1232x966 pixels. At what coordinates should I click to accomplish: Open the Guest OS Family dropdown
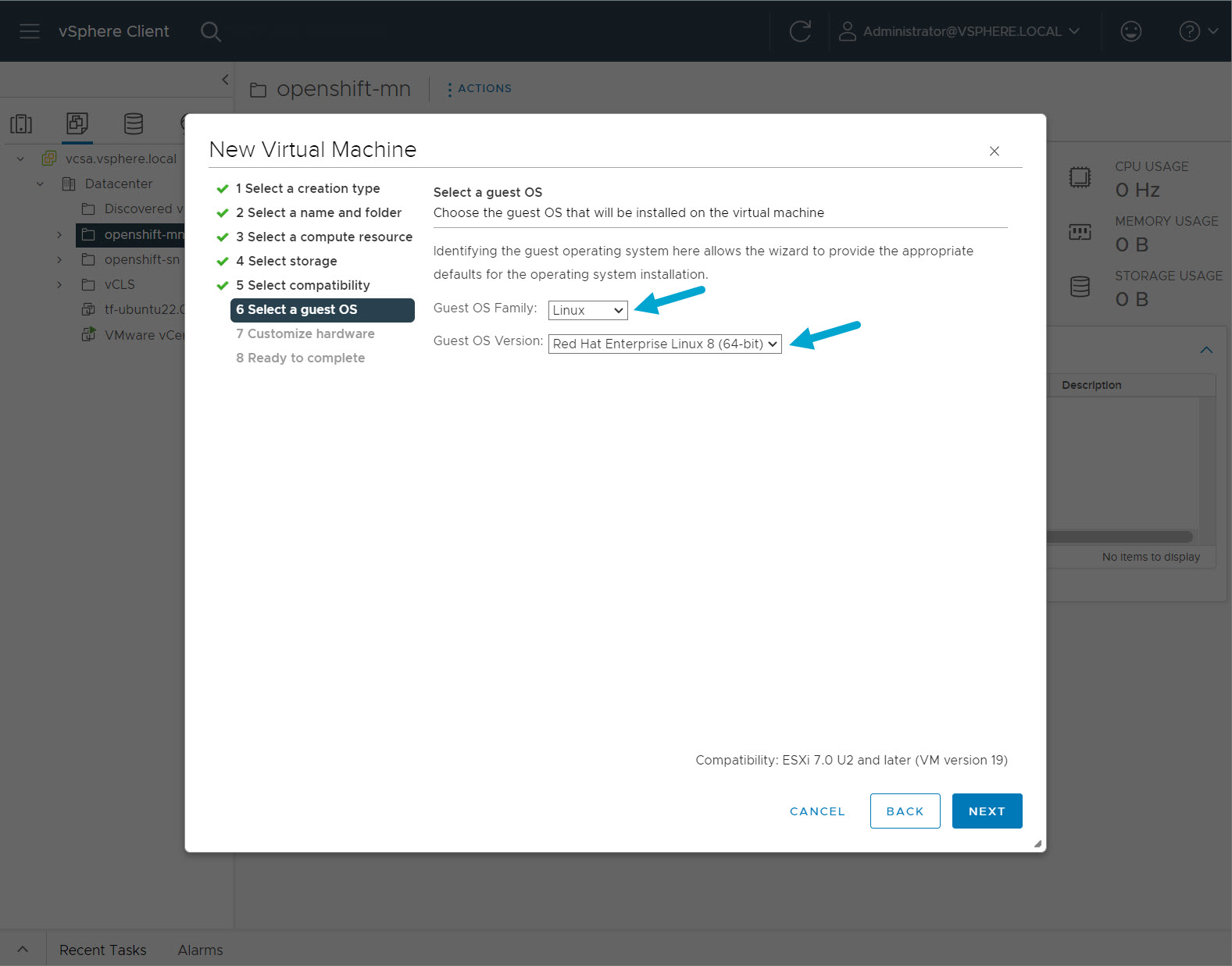[x=587, y=310]
